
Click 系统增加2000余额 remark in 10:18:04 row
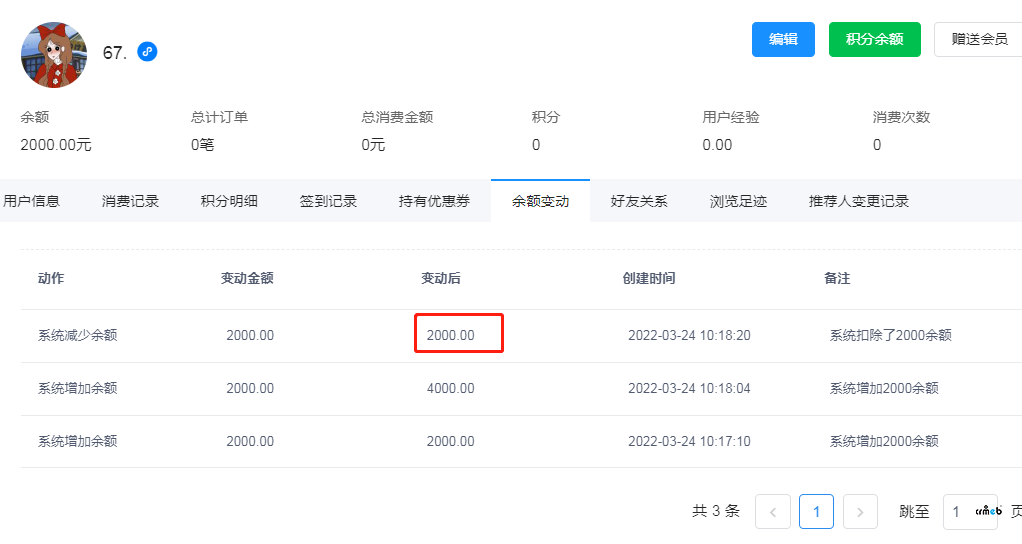pos(884,388)
